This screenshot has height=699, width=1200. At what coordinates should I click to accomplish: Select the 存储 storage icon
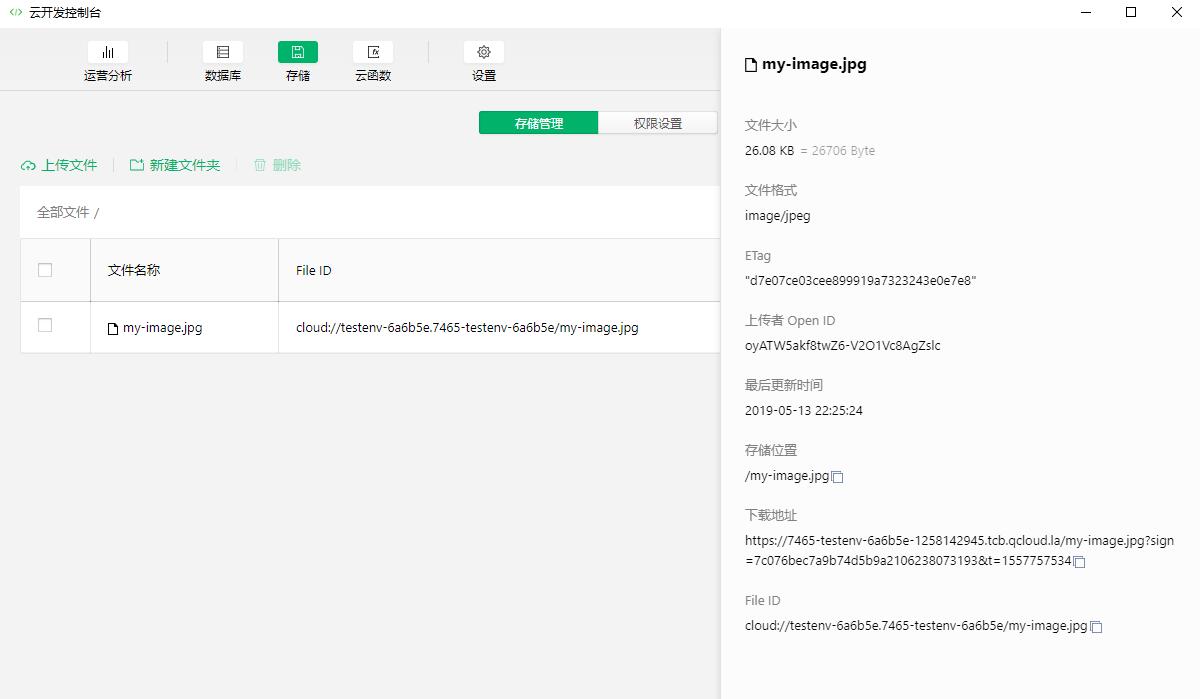[298, 53]
